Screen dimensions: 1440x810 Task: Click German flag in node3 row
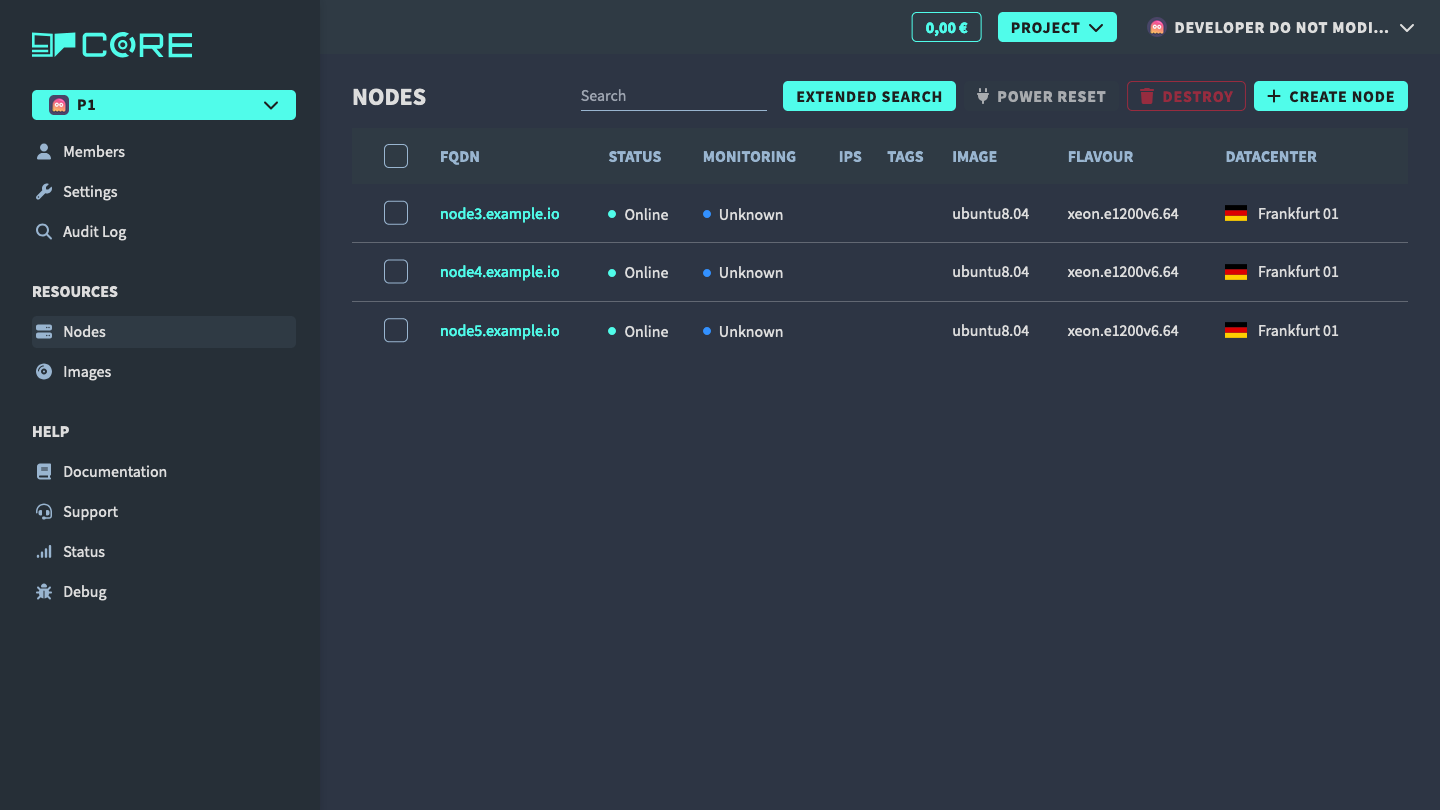tap(1236, 214)
